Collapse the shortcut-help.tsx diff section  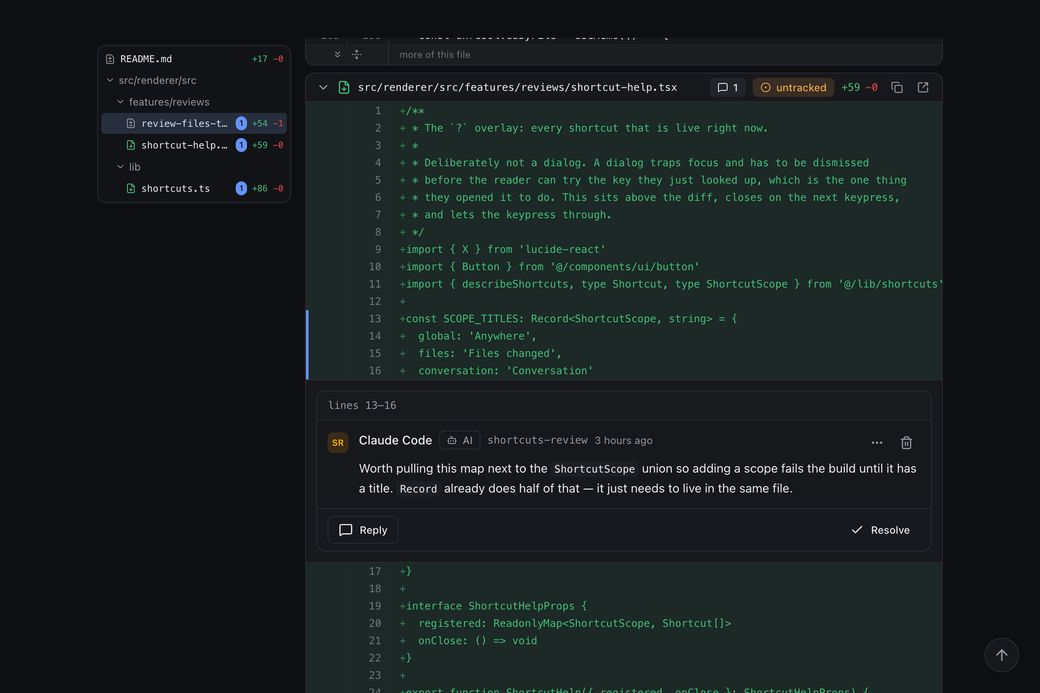323,88
